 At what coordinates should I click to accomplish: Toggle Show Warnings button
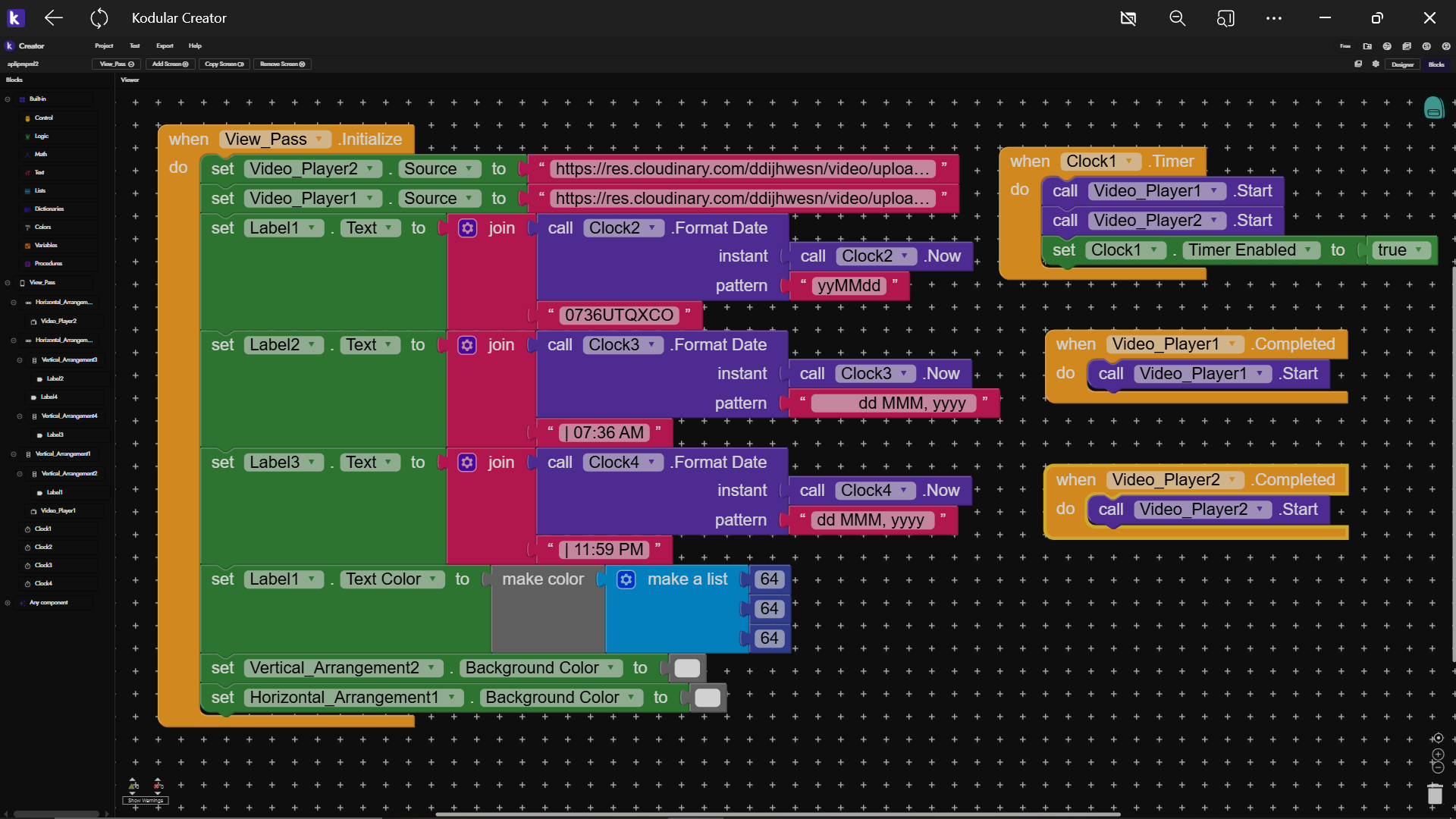(145, 800)
